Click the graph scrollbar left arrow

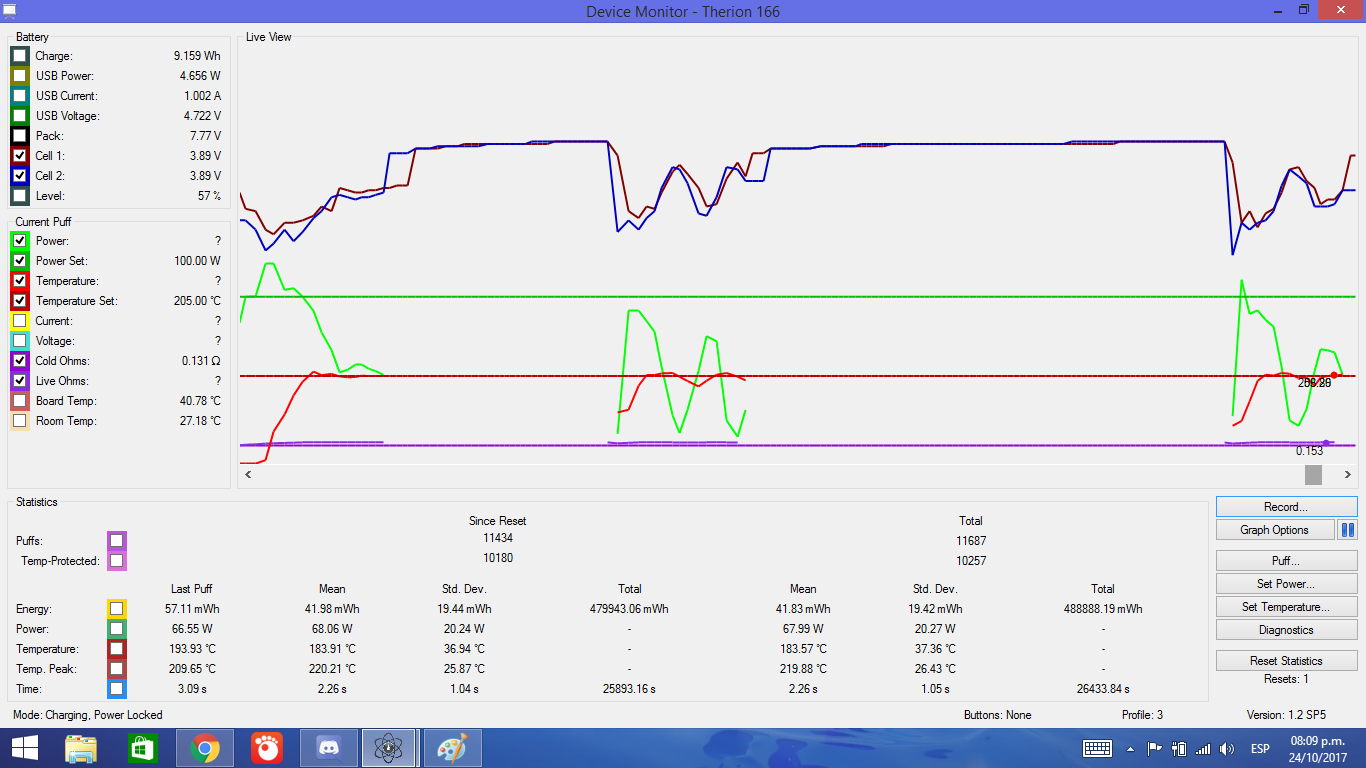[248, 474]
